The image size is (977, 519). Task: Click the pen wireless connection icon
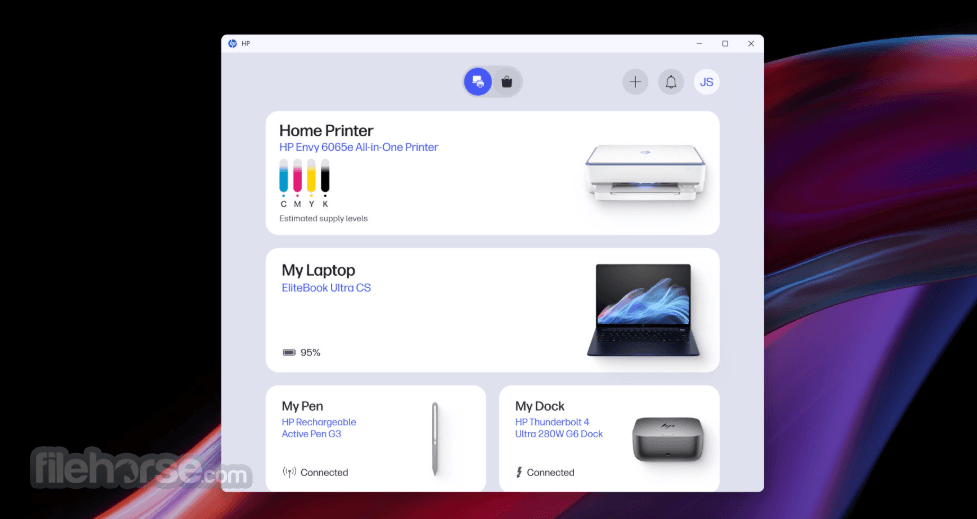tap(289, 472)
